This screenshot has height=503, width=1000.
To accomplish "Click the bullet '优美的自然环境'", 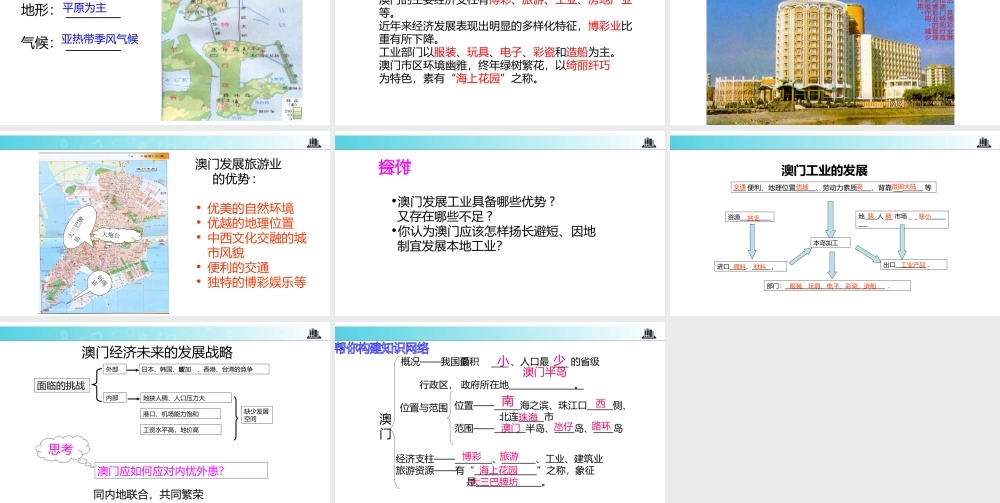I will click(x=251, y=208).
